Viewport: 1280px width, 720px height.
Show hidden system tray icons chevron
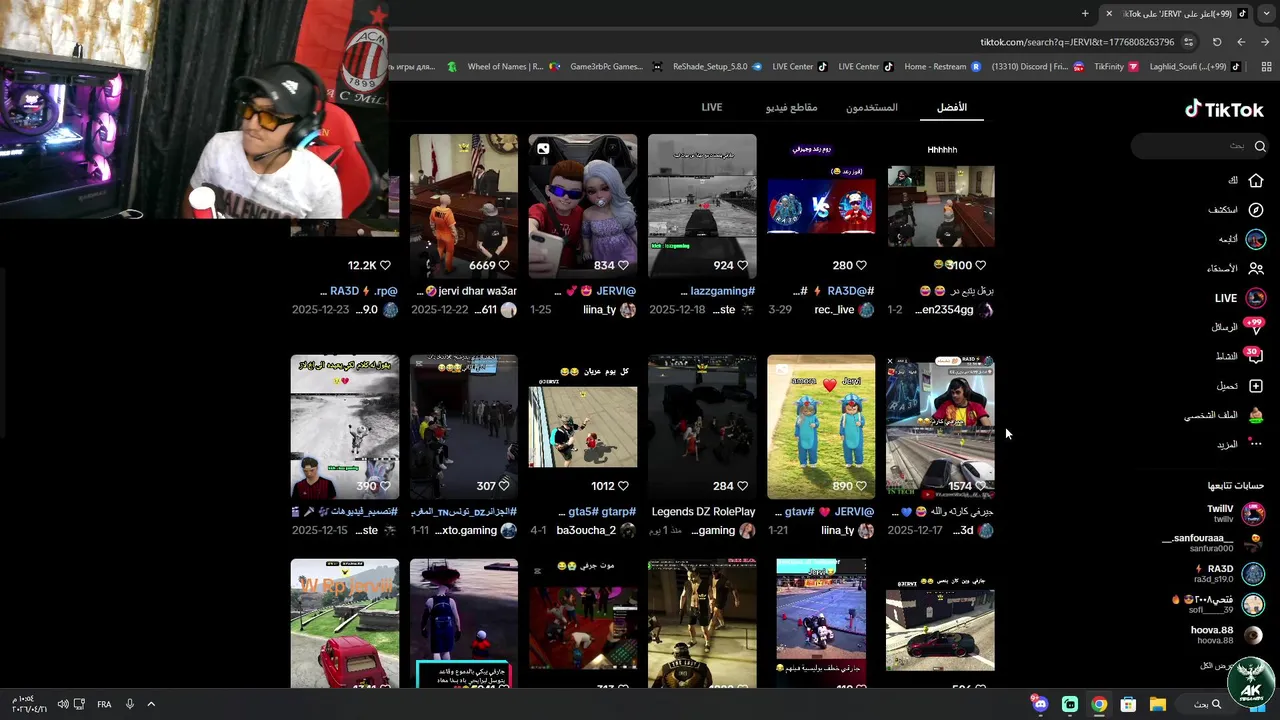click(x=151, y=704)
